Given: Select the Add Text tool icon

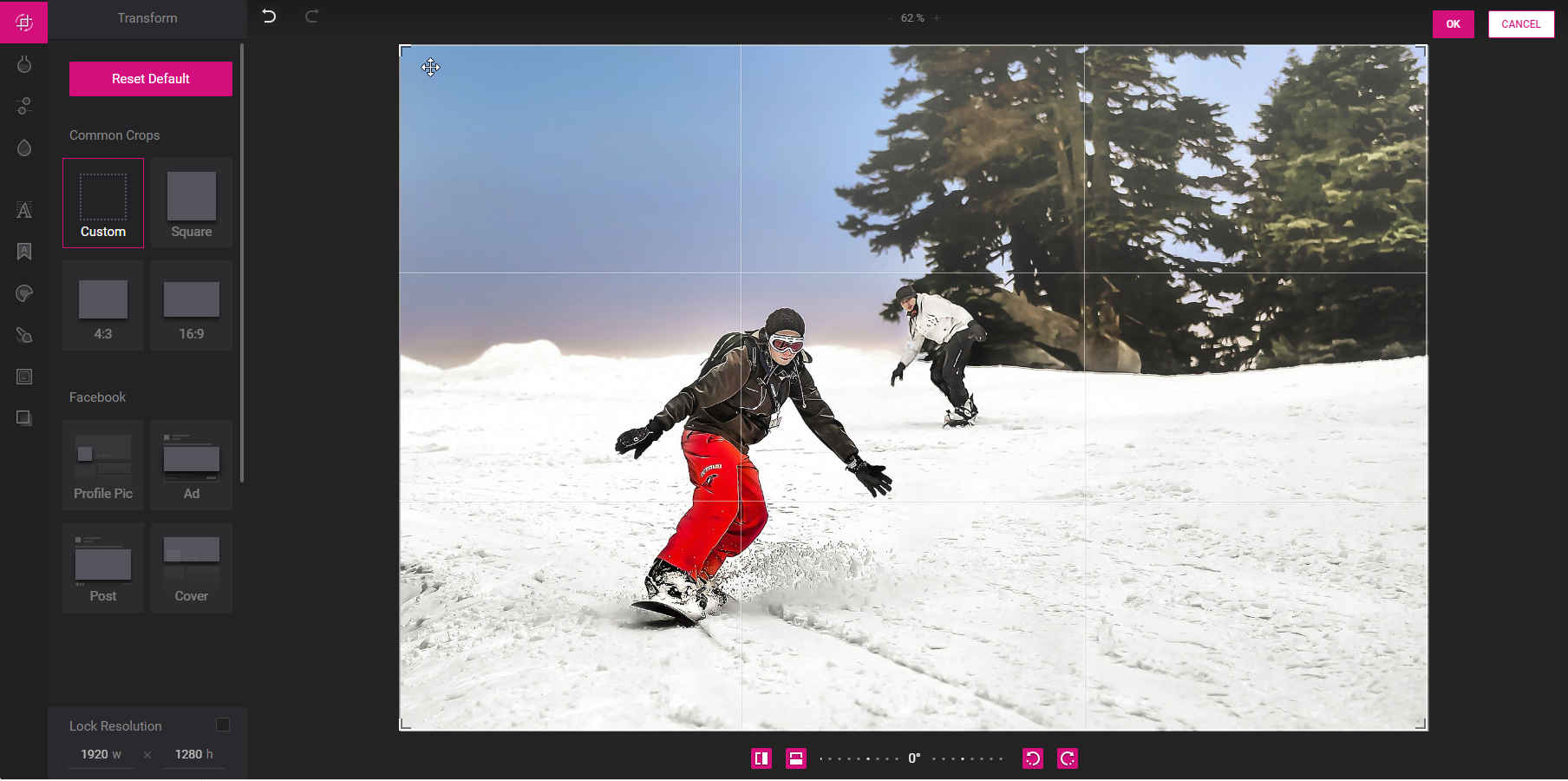Looking at the screenshot, I should (x=24, y=210).
